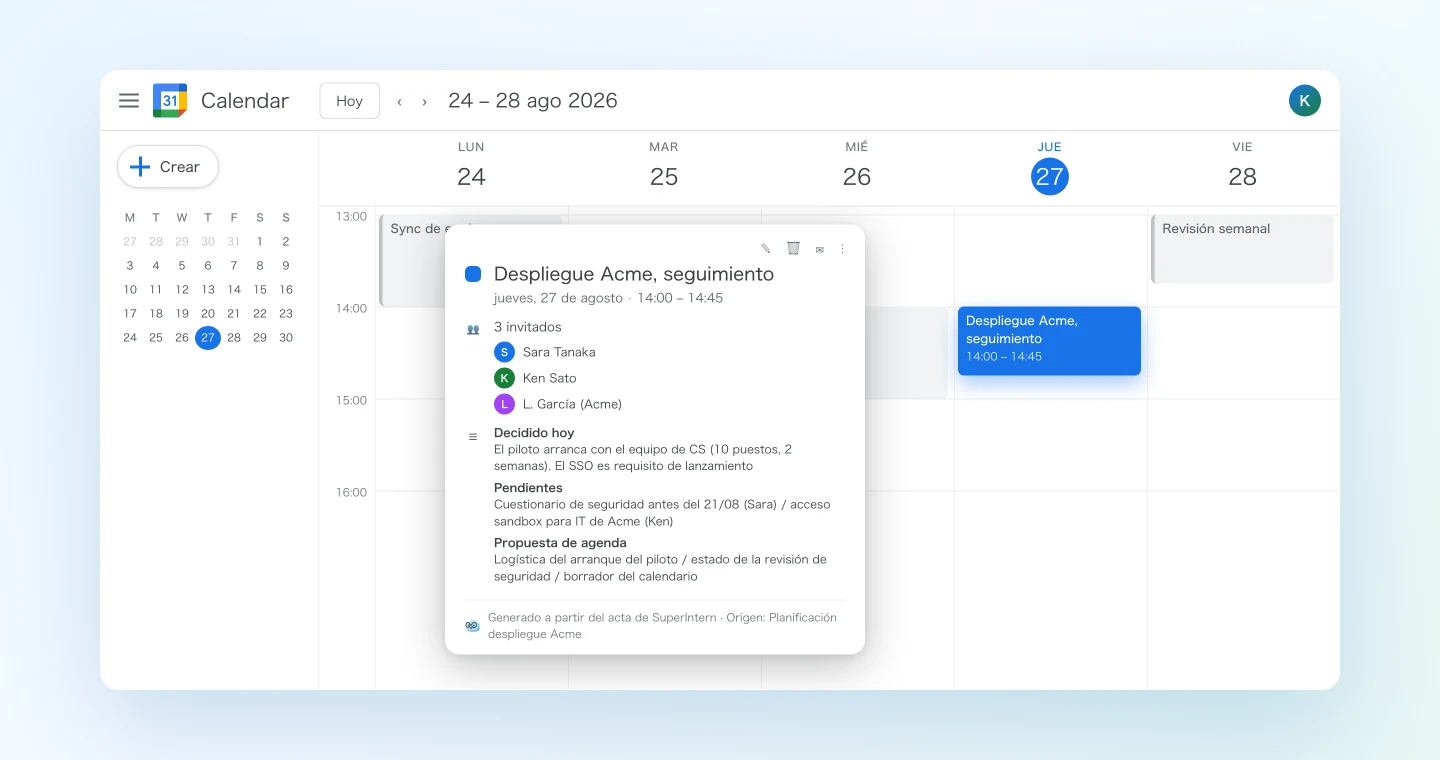Select 13 in the mini calendar

pyautogui.click(x=208, y=290)
